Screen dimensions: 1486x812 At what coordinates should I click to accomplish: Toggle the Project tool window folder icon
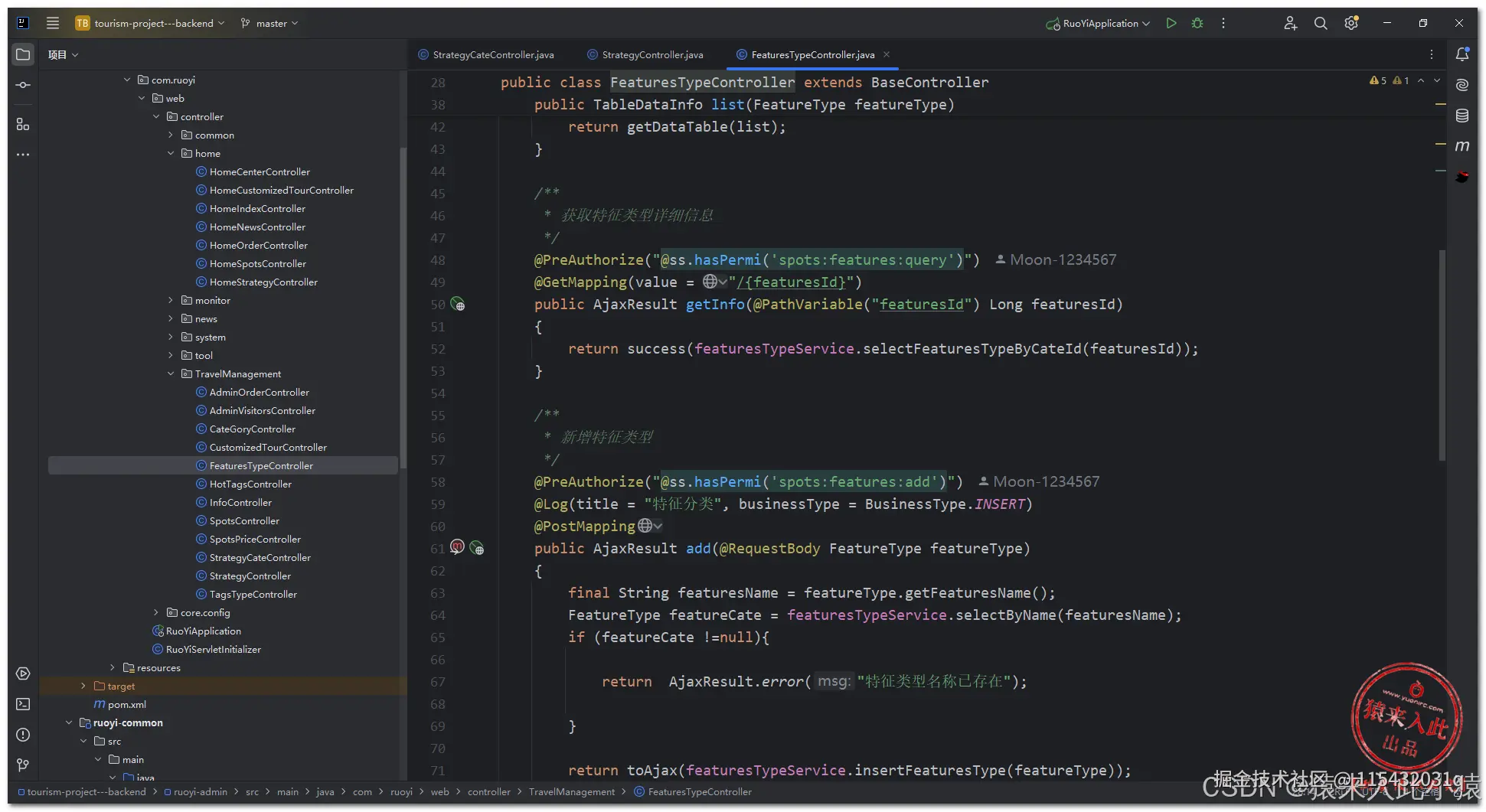[x=23, y=54]
